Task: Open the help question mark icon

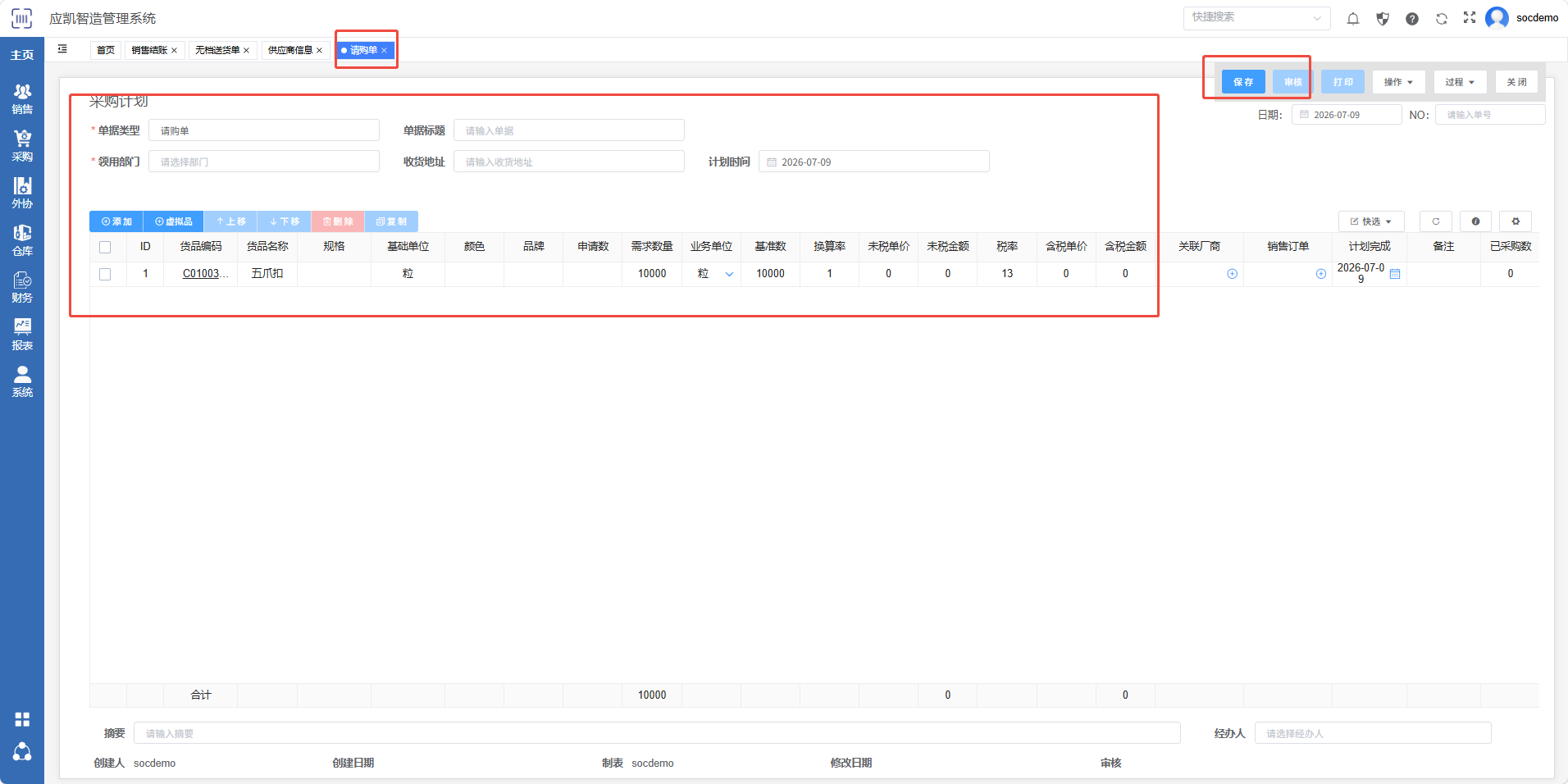Action: pos(1412,18)
